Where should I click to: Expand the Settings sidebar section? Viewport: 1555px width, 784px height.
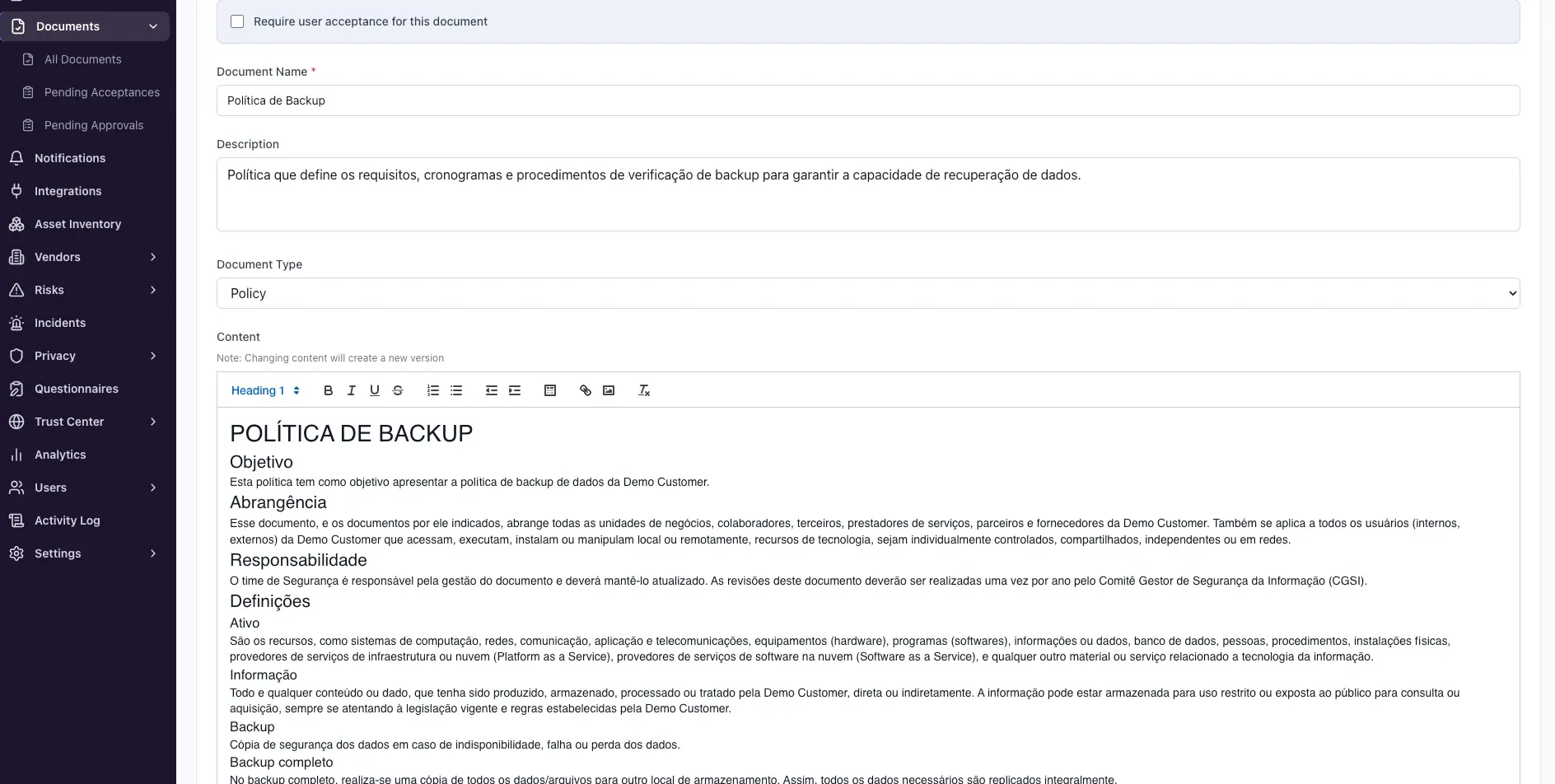[152, 553]
